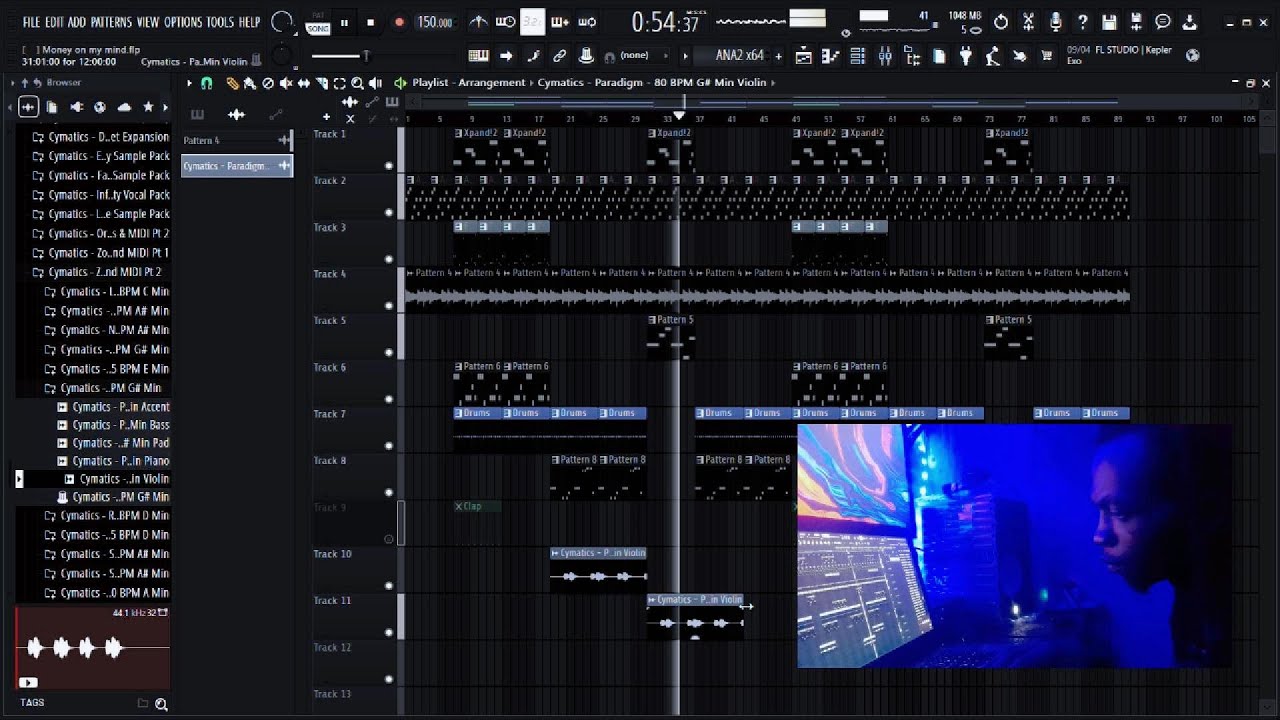Select Pattern 4 in the picker panel
This screenshot has width=1280, height=720.
click(237, 140)
